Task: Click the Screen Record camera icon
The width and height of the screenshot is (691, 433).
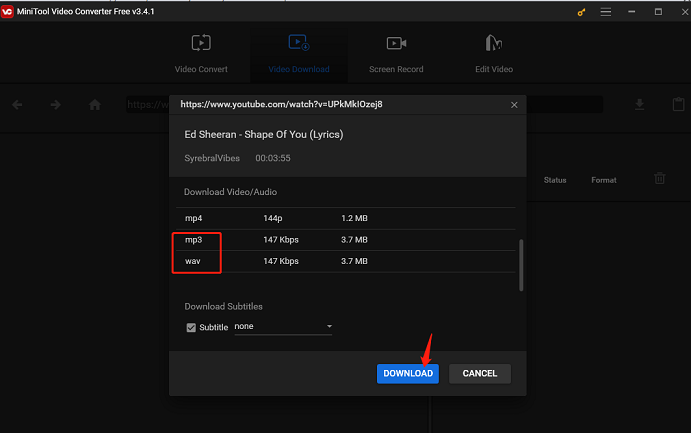Action: [x=396, y=44]
